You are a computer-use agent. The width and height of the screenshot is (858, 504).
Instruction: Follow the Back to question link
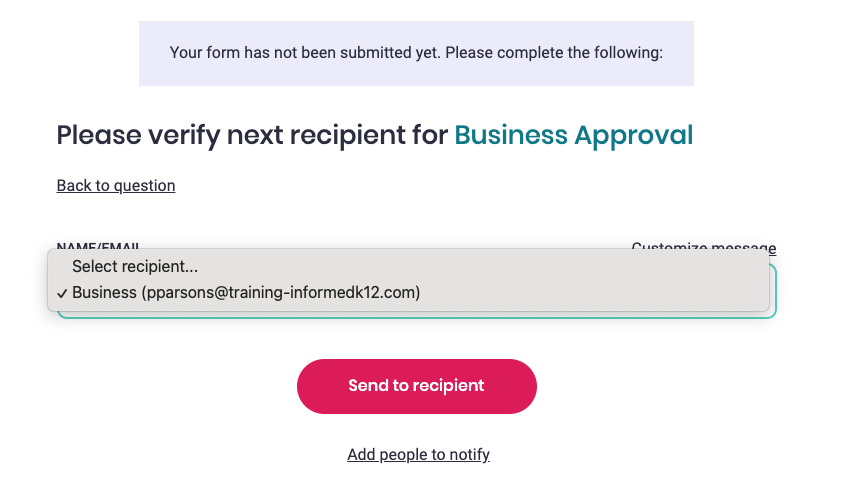point(116,185)
